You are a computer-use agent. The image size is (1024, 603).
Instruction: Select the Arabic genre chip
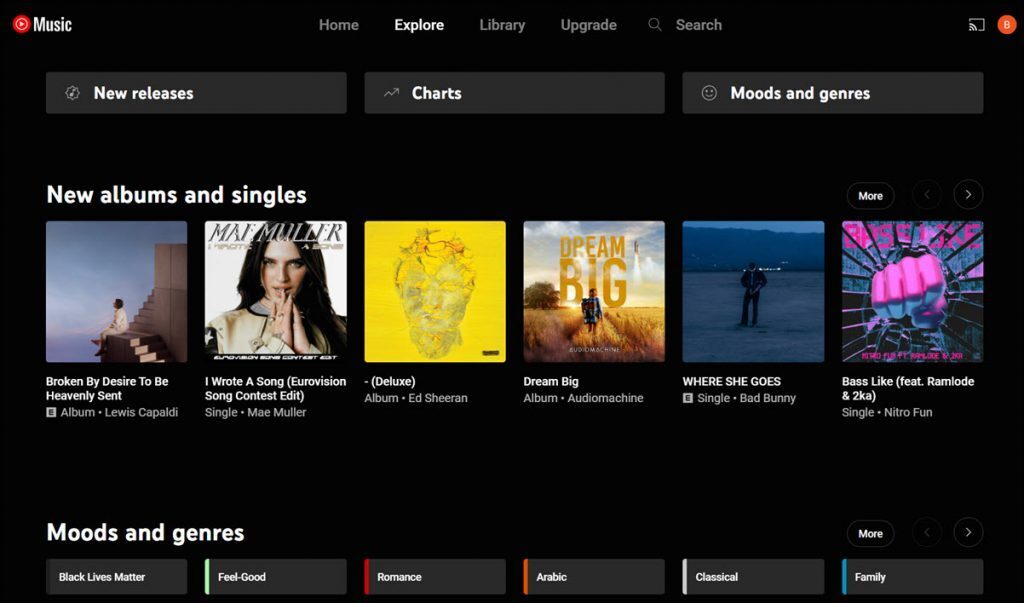click(x=593, y=576)
